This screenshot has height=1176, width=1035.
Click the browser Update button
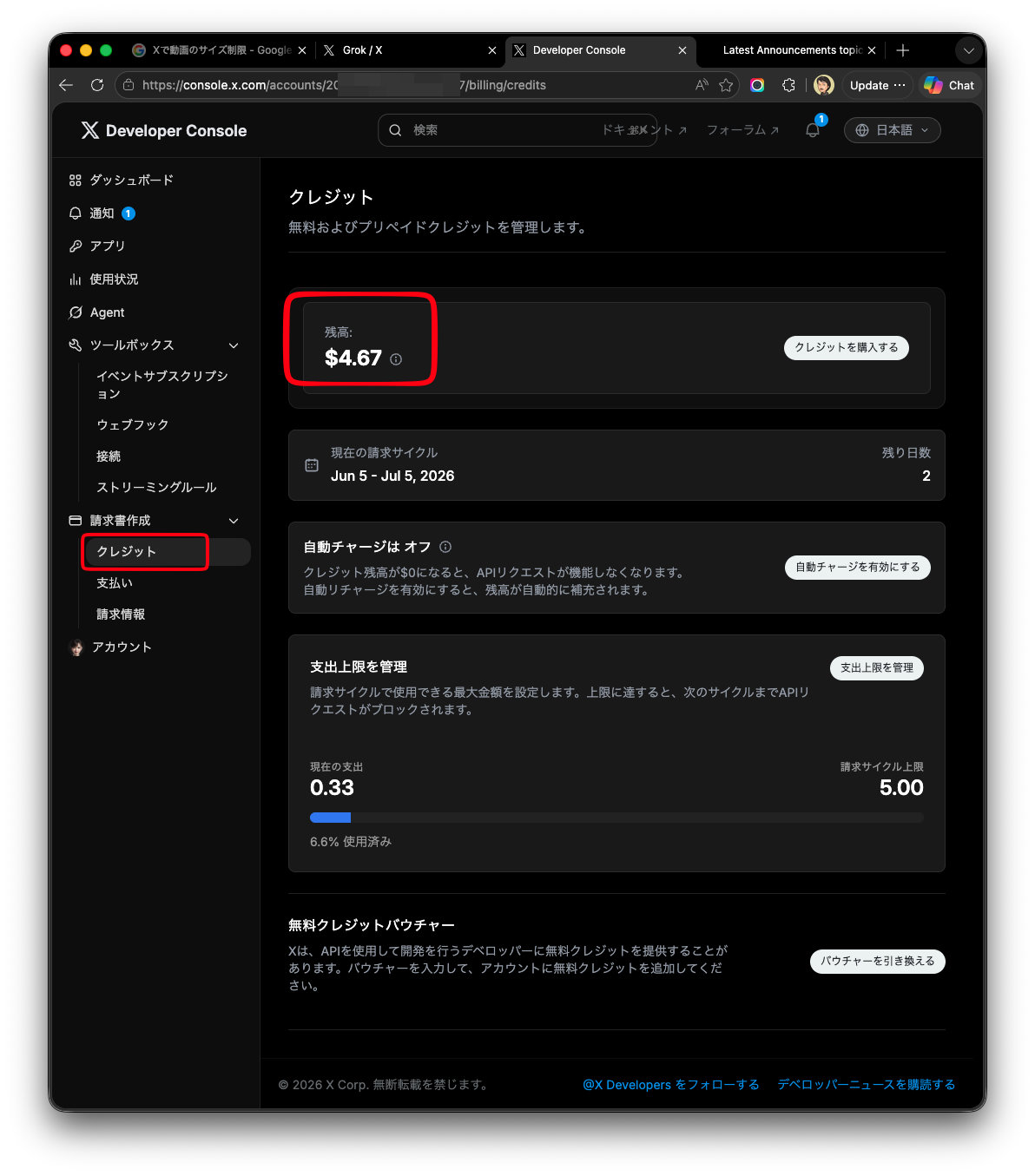(877, 85)
